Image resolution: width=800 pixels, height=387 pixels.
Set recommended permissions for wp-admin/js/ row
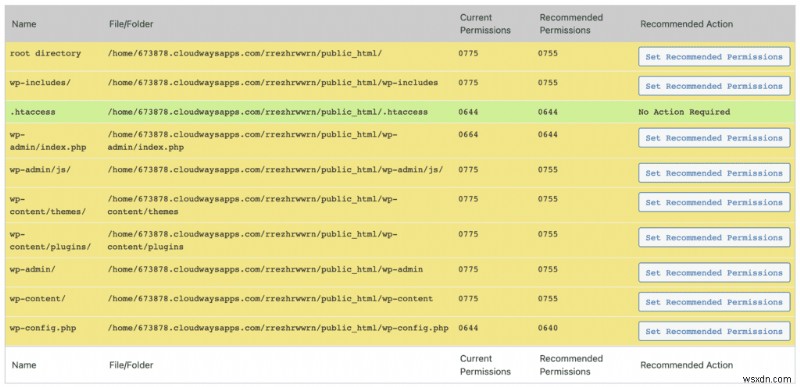(x=714, y=173)
